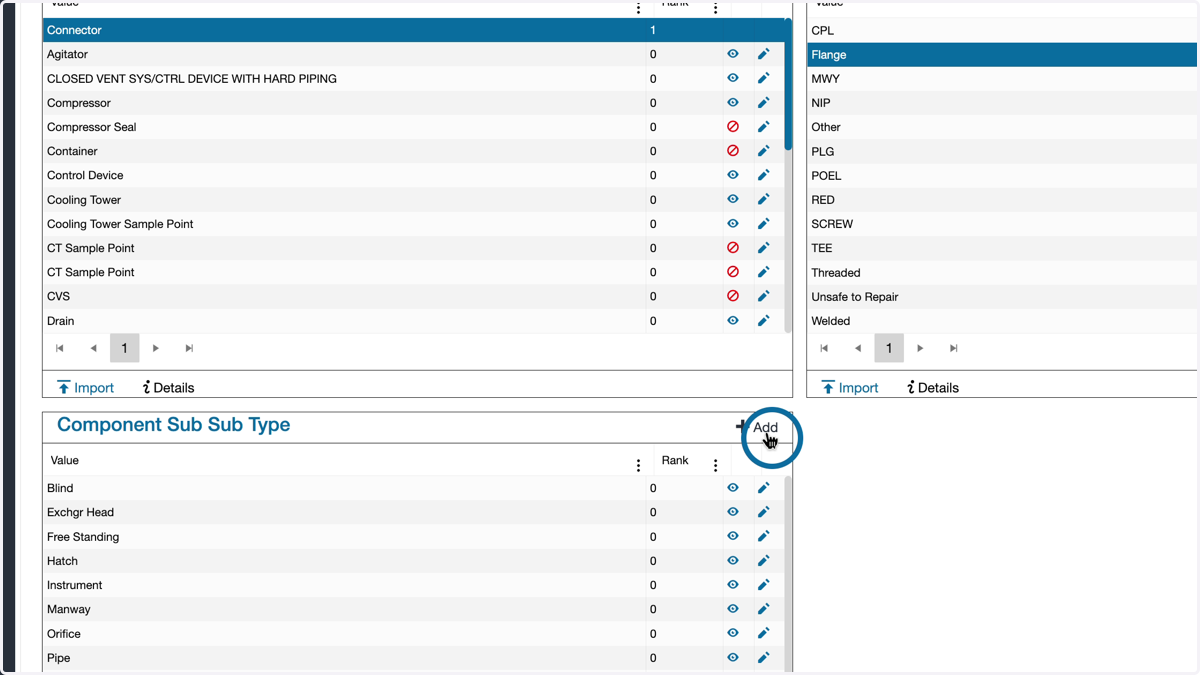Go to next page in component type pager
Viewport: 1200px width, 675px height.
[x=156, y=348]
